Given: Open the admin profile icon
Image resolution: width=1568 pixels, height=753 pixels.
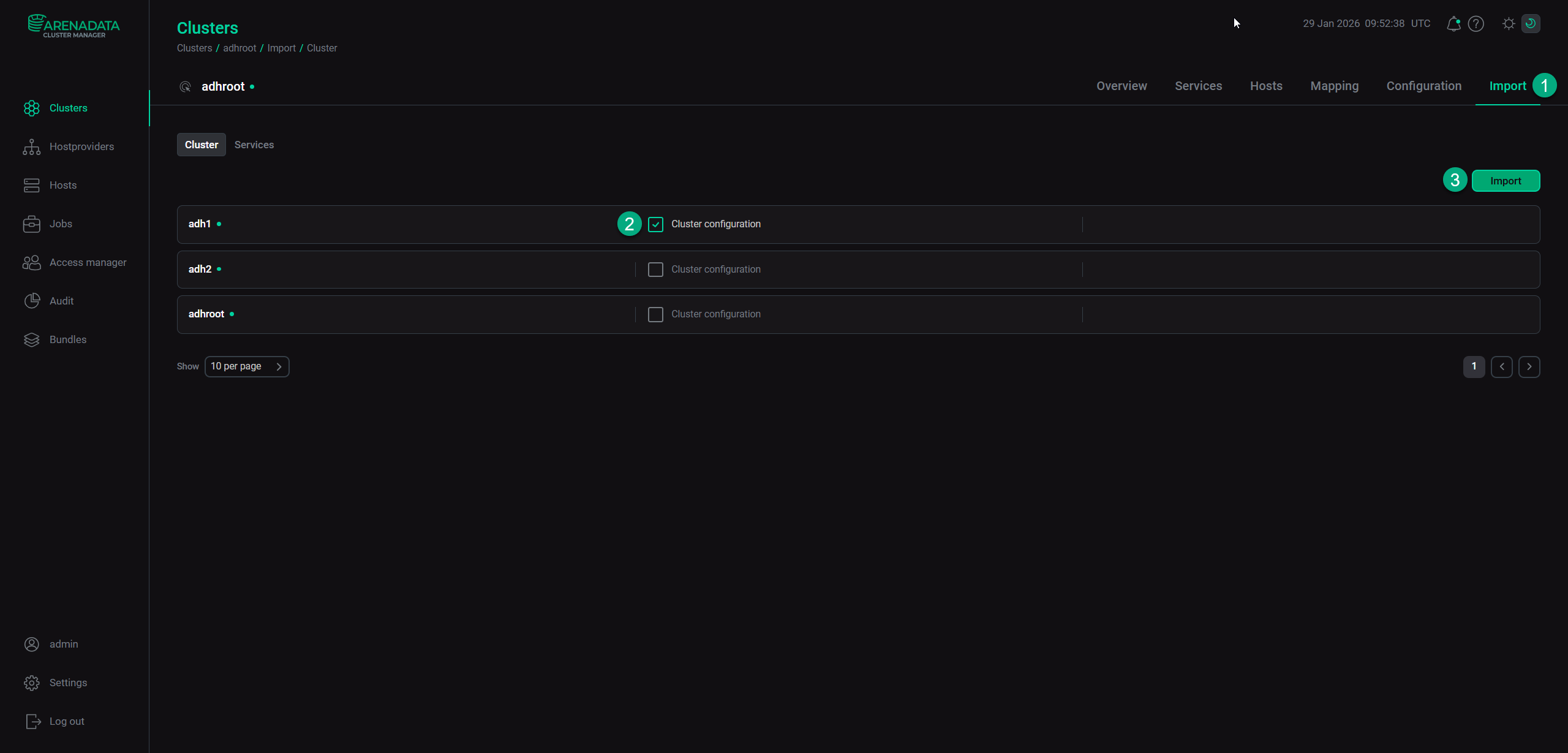Looking at the screenshot, I should click(x=32, y=645).
